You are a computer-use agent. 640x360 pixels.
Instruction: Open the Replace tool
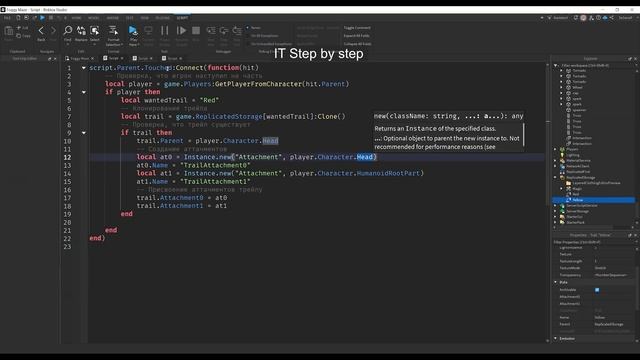point(81,31)
